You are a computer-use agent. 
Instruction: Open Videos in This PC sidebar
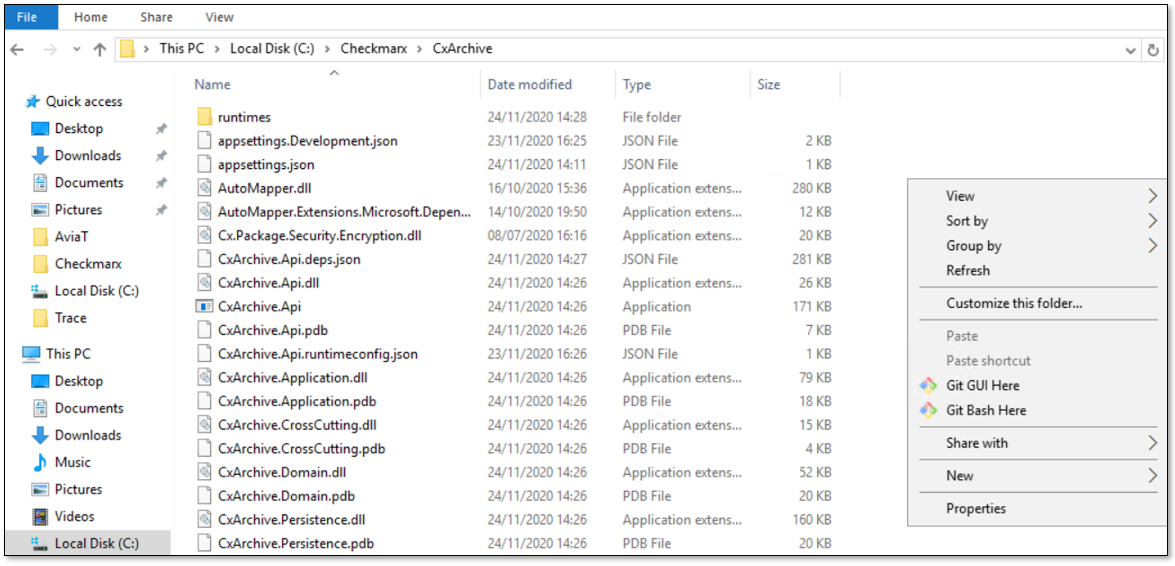74,517
